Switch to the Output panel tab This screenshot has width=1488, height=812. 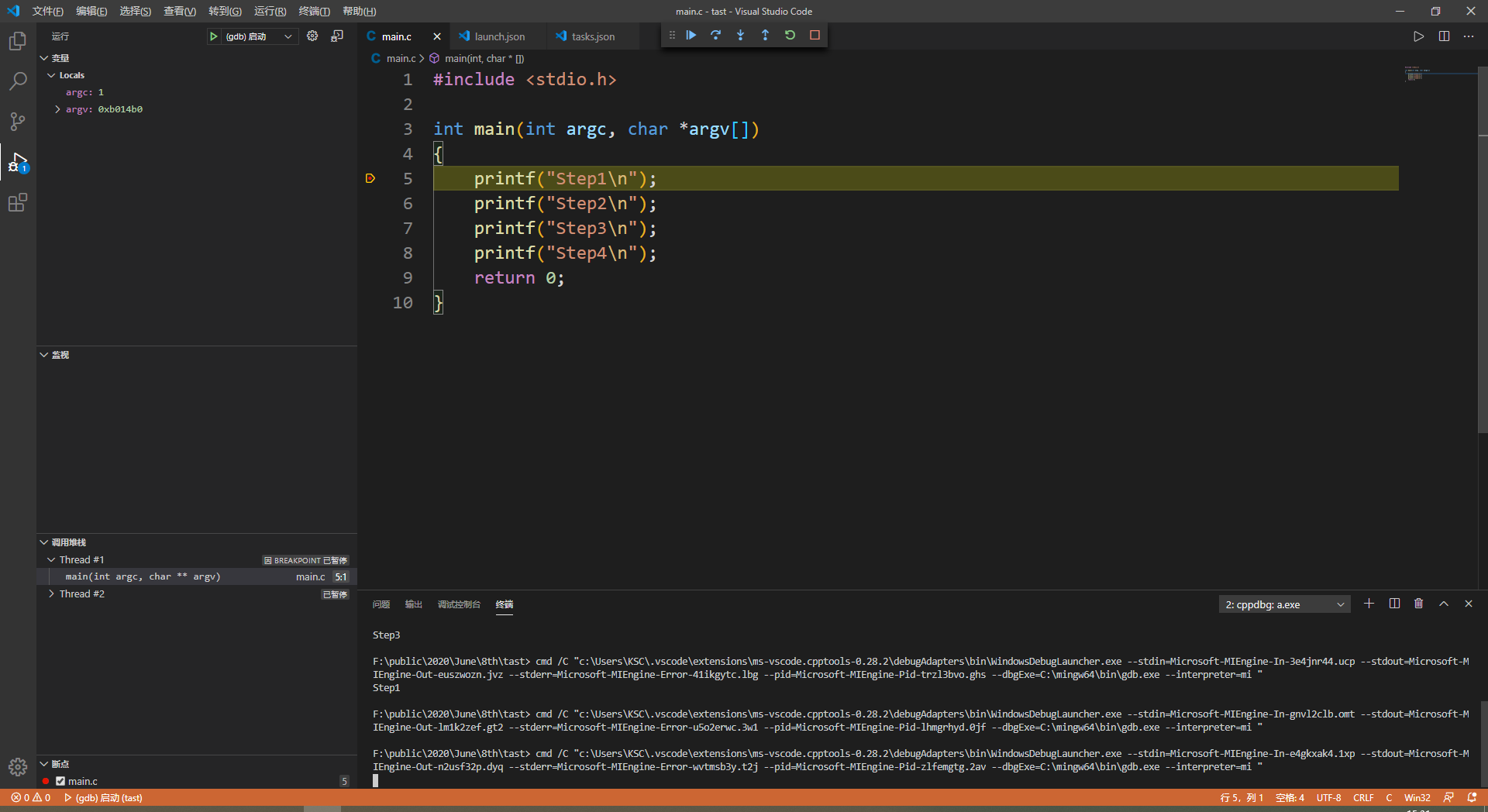[x=414, y=604]
